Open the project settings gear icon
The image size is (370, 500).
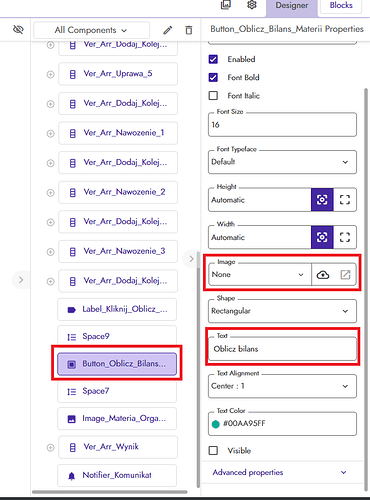252,5
